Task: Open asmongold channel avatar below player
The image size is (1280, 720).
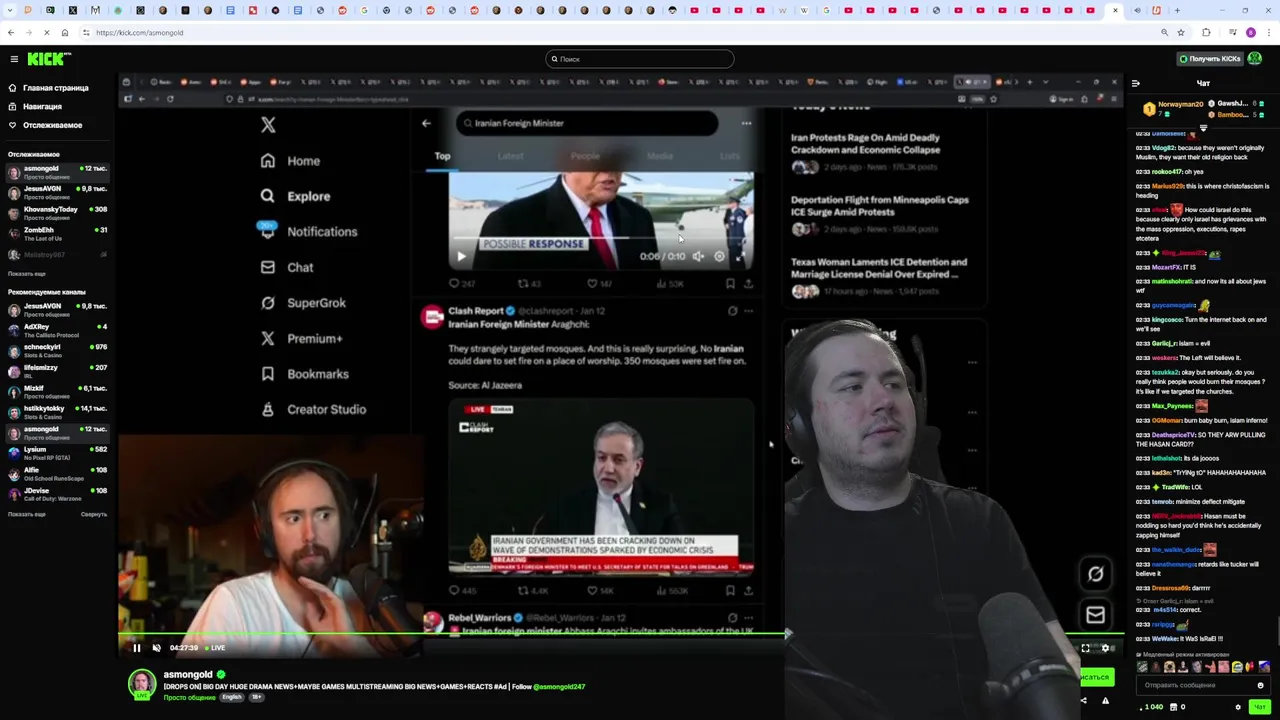Action: pyautogui.click(x=142, y=684)
